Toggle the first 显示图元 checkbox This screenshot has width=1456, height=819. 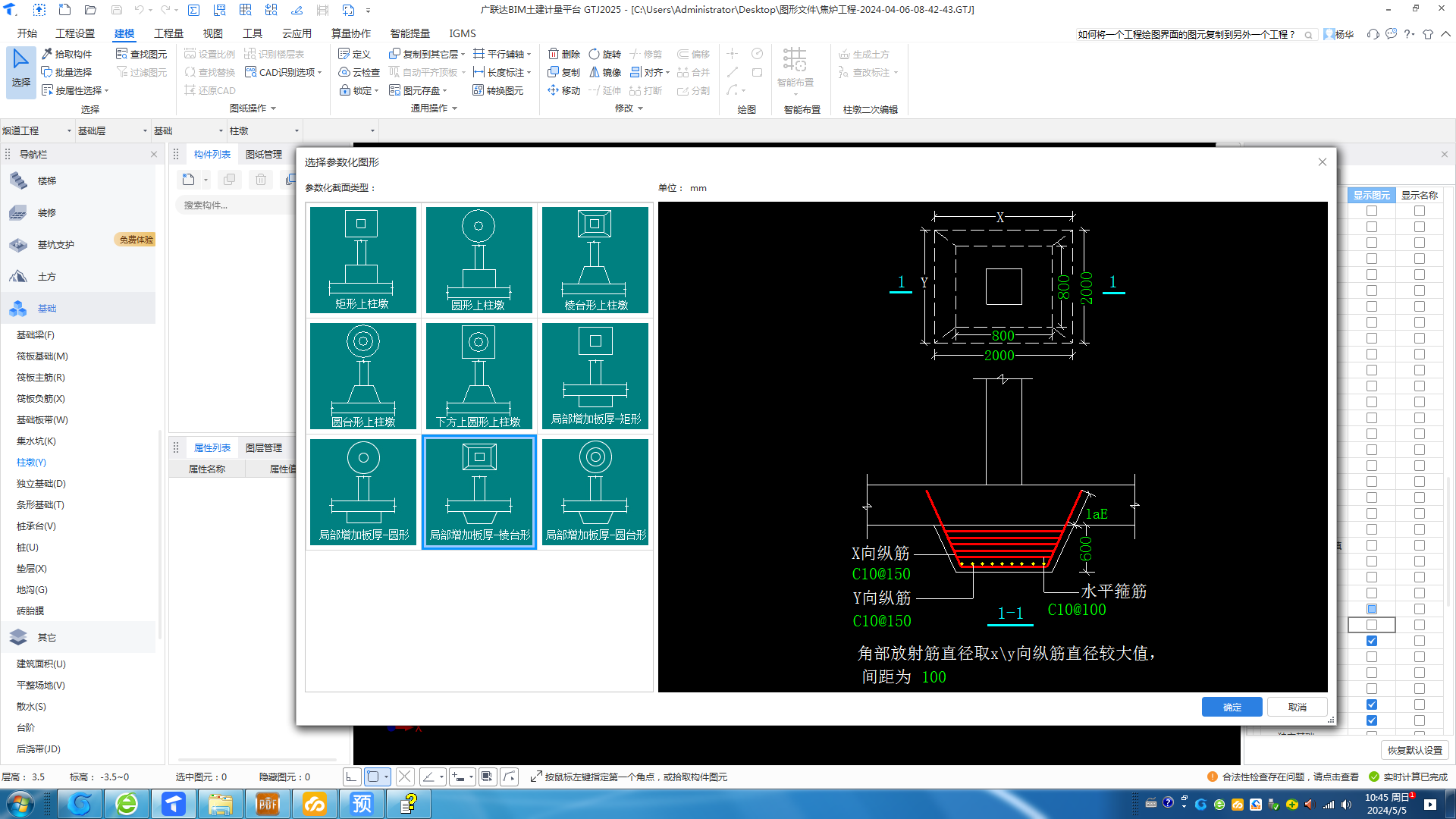tap(1372, 211)
